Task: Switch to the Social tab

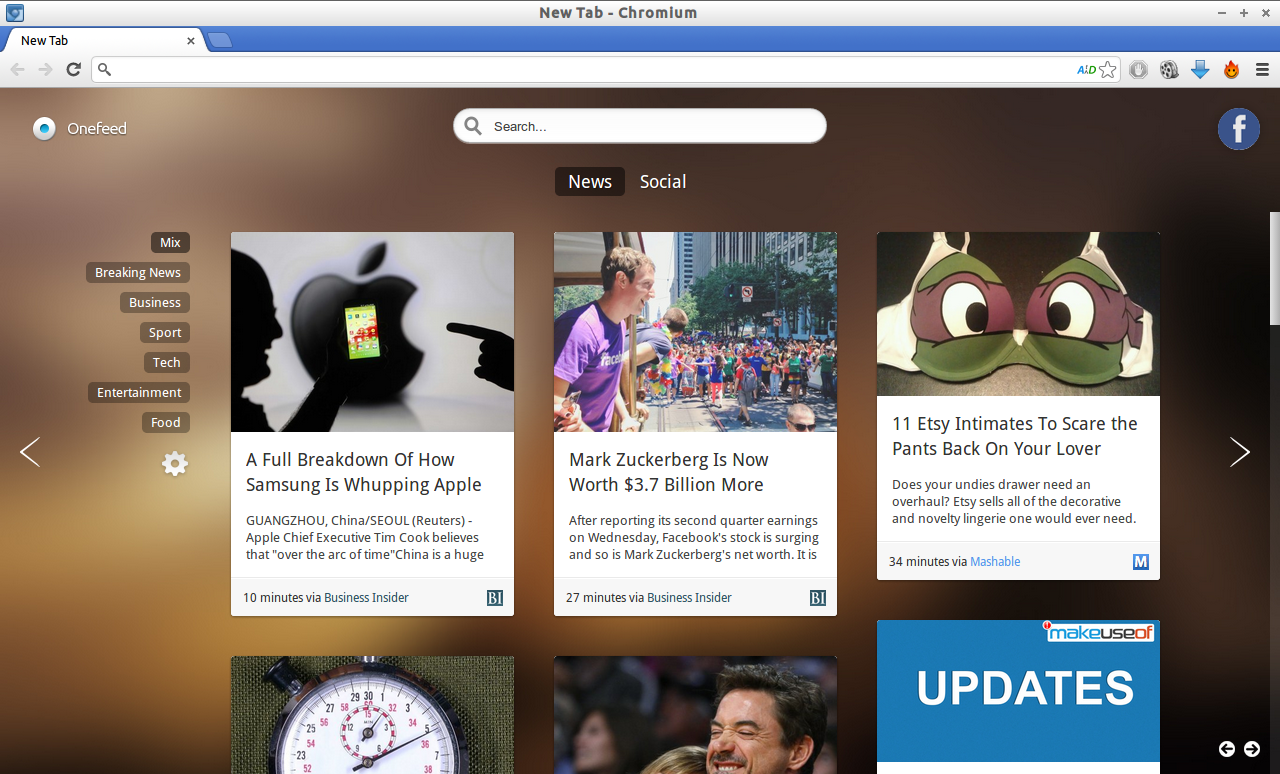Action: [663, 181]
